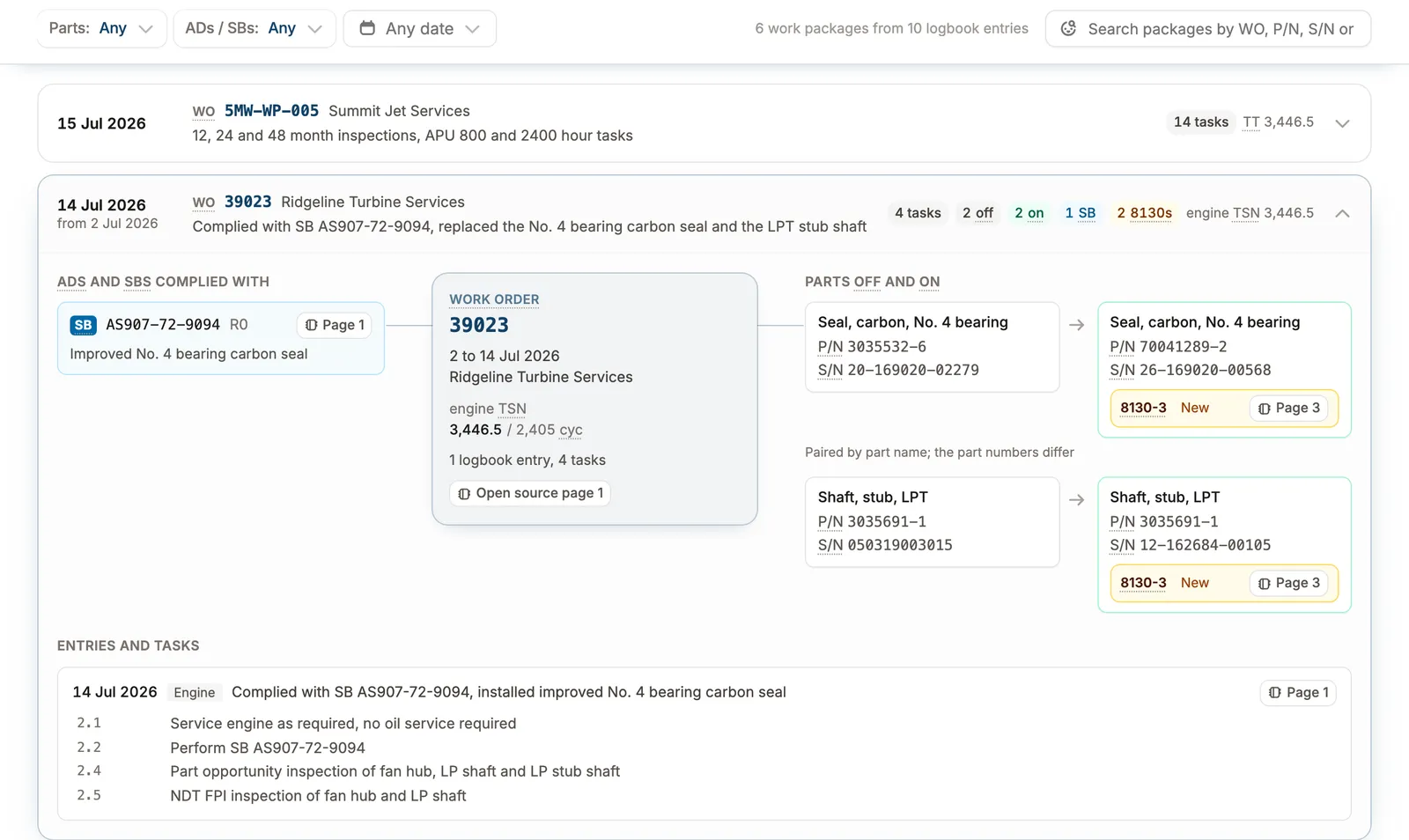Click the calendar icon in the date filter
1409x840 pixels.
tap(367, 28)
